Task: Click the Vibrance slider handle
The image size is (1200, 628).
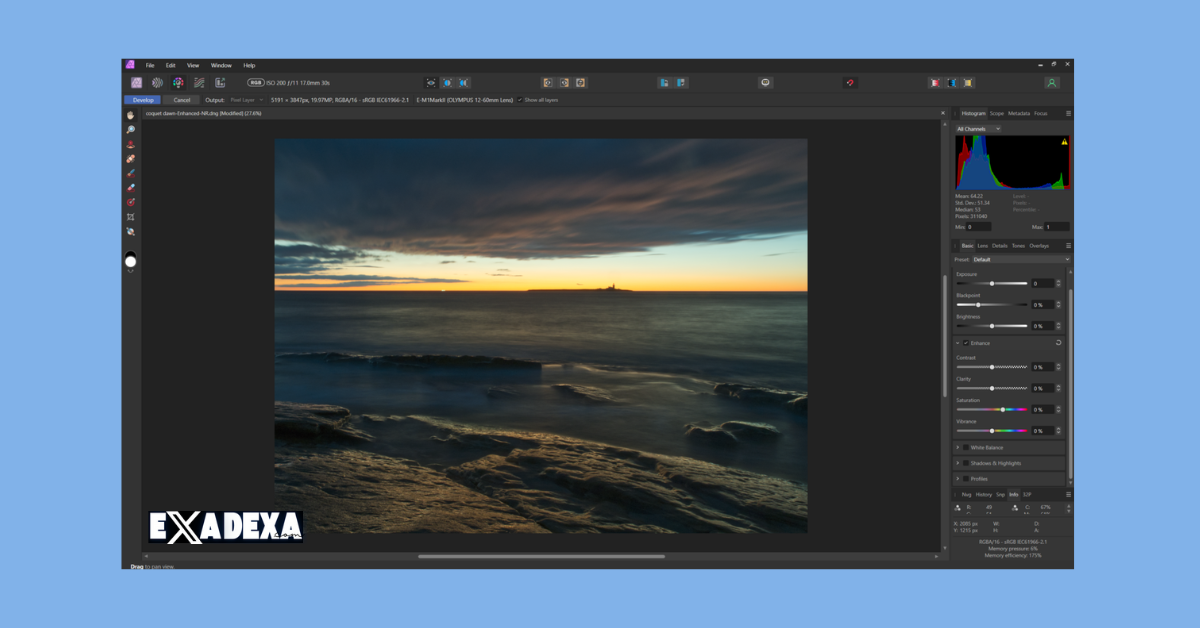Action: [x=993, y=431]
